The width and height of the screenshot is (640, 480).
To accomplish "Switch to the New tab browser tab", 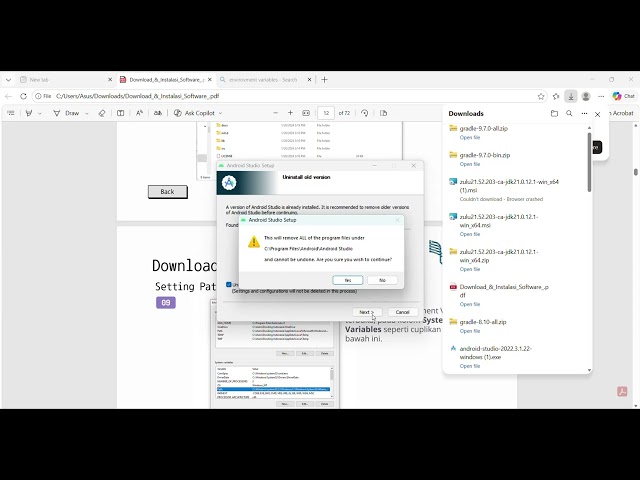I will pyautogui.click(x=67, y=80).
